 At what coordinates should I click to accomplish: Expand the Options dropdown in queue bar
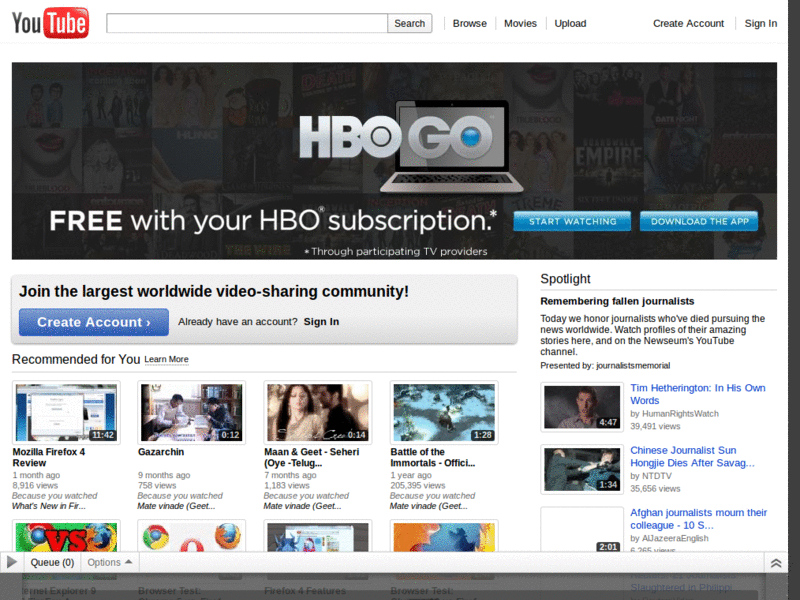click(x=109, y=562)
